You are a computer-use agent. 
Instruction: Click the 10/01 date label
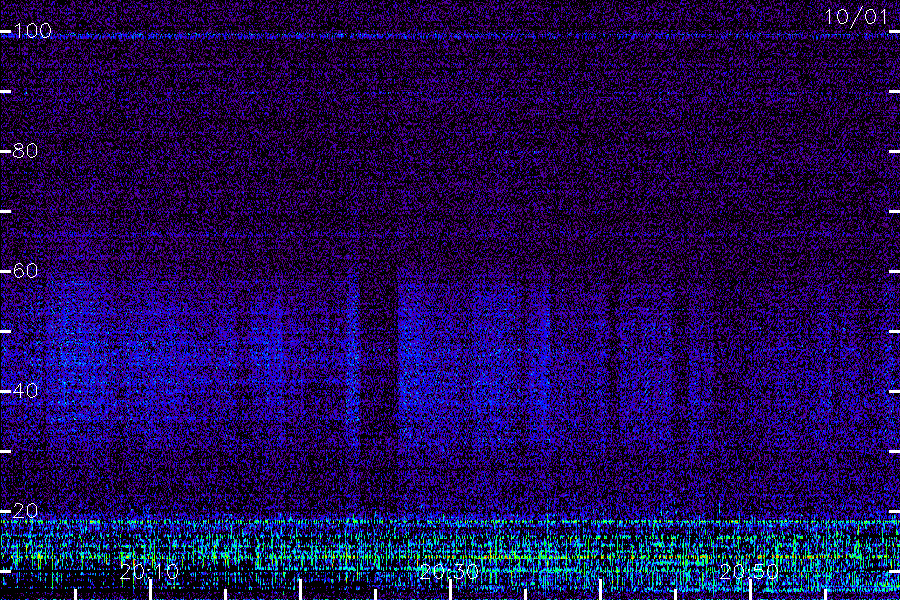[x=856, y=17]
